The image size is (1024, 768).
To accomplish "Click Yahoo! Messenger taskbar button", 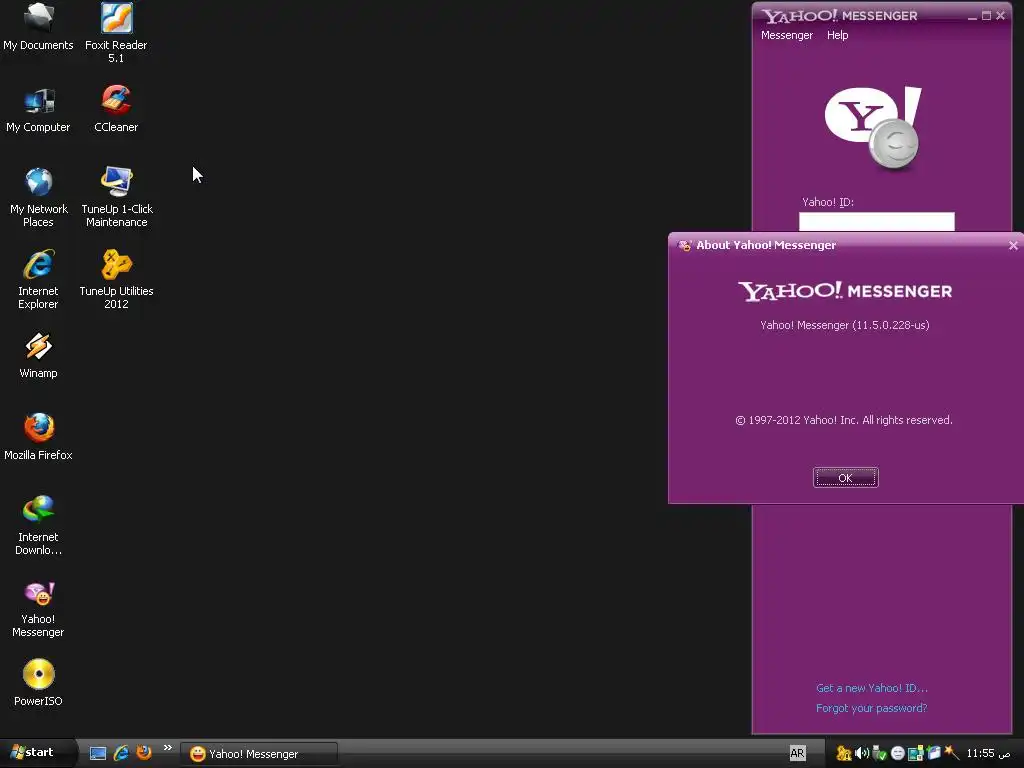I will pos(259,754).
